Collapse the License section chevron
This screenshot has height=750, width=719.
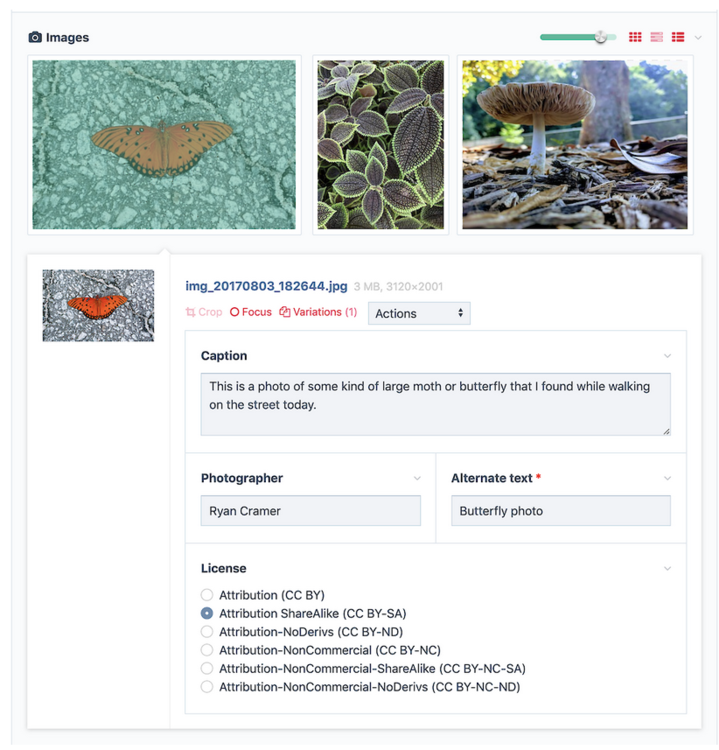[x=667, y=569]
